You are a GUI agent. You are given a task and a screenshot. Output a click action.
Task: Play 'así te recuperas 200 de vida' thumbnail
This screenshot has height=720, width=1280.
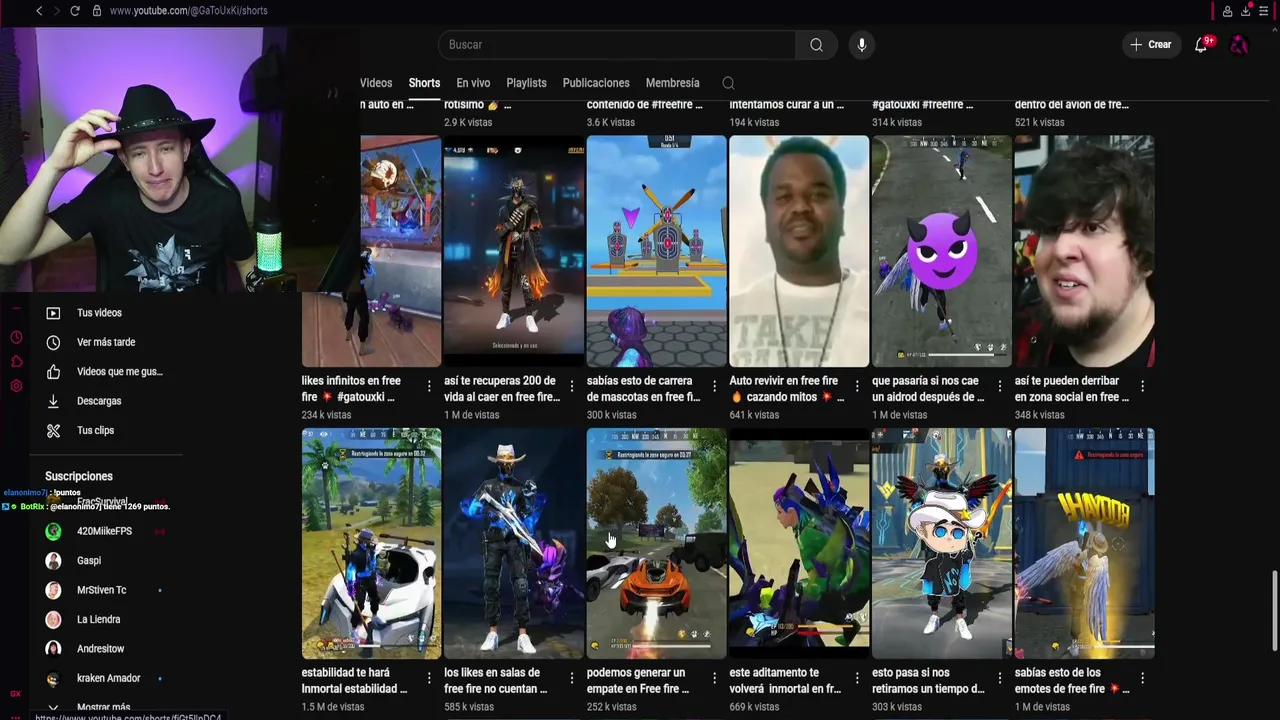point(514,252)
